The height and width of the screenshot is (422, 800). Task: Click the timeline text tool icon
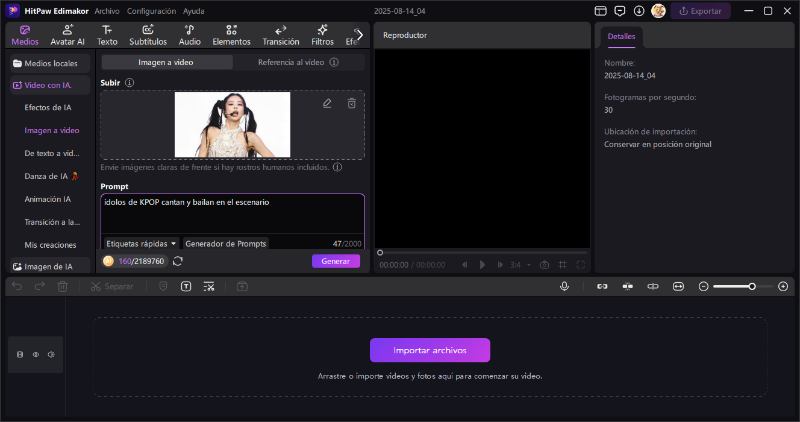tap(186, 287)
